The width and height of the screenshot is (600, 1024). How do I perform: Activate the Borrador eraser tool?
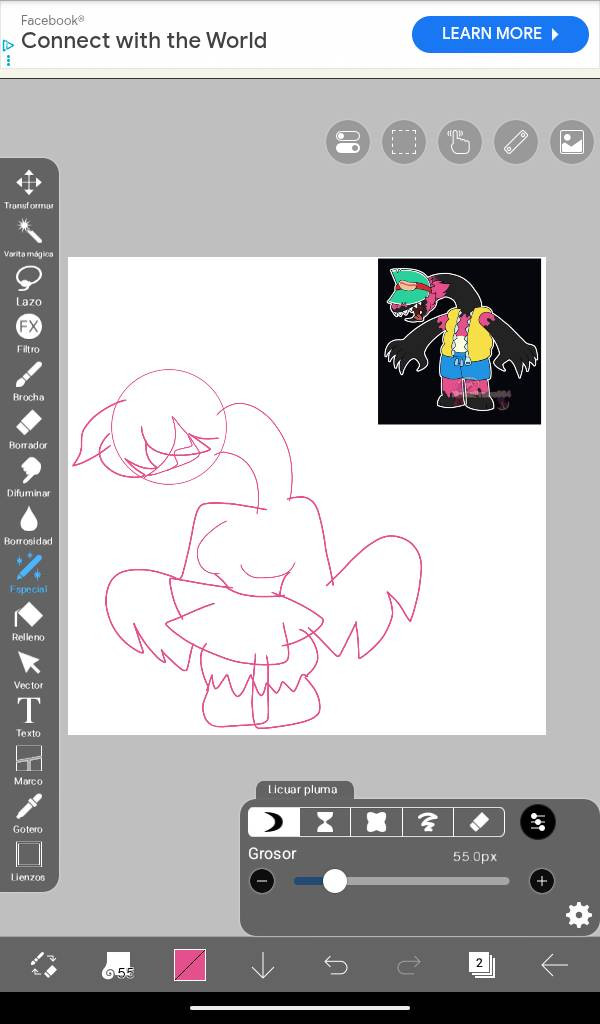29,430
